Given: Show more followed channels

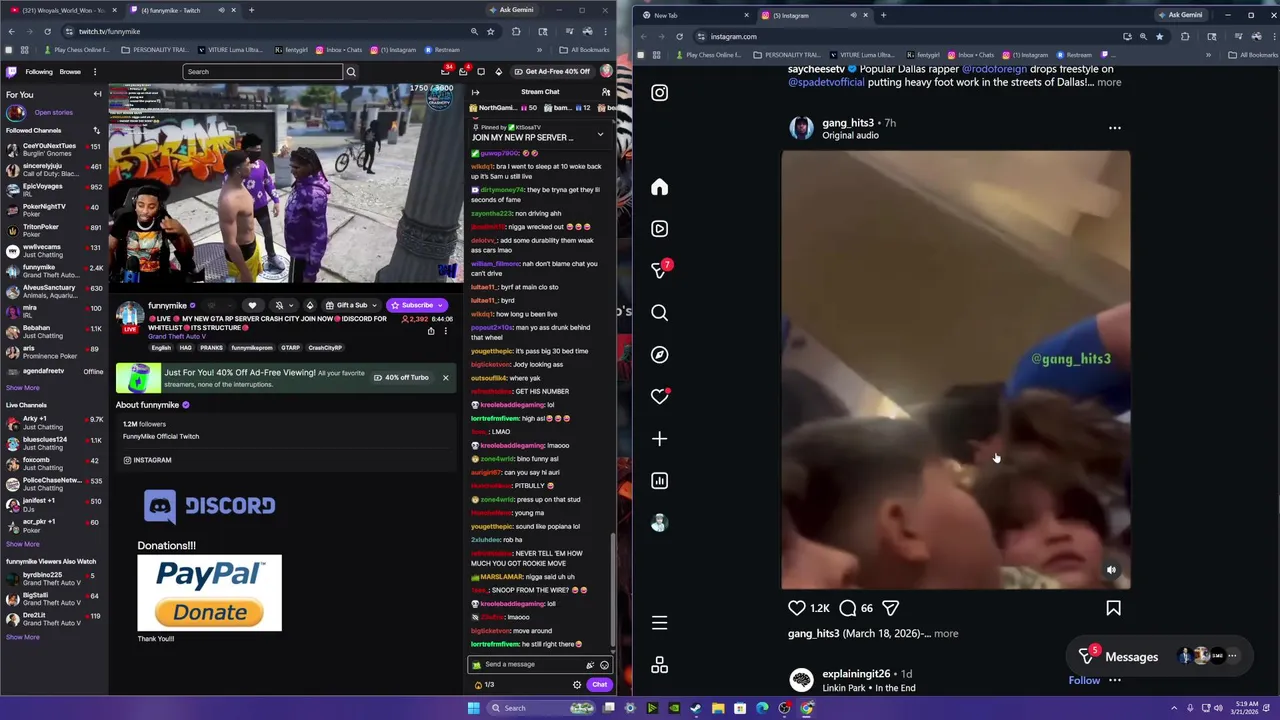Looking at the screenshot, I should (23, 388).
